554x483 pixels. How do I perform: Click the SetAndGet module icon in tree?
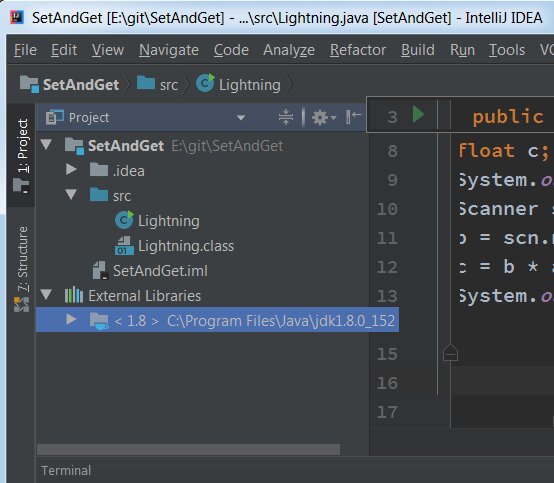tap(74, 146)
